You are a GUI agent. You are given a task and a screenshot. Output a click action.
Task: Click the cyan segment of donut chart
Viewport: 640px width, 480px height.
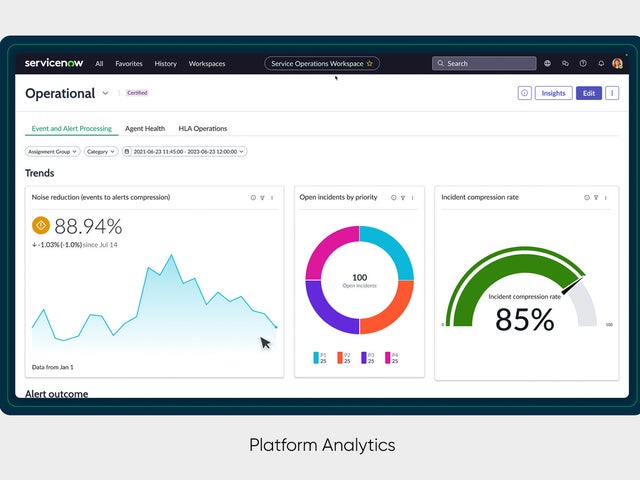[x=391, y=249]
